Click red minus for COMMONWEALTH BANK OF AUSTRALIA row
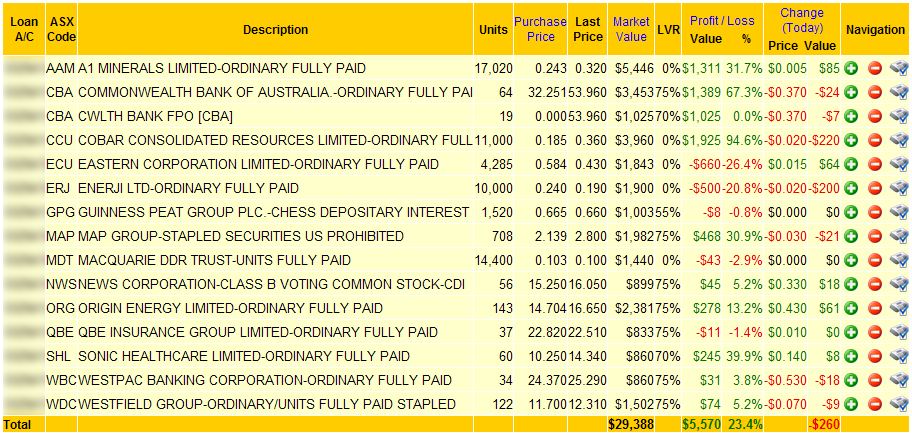 [875, 92]
